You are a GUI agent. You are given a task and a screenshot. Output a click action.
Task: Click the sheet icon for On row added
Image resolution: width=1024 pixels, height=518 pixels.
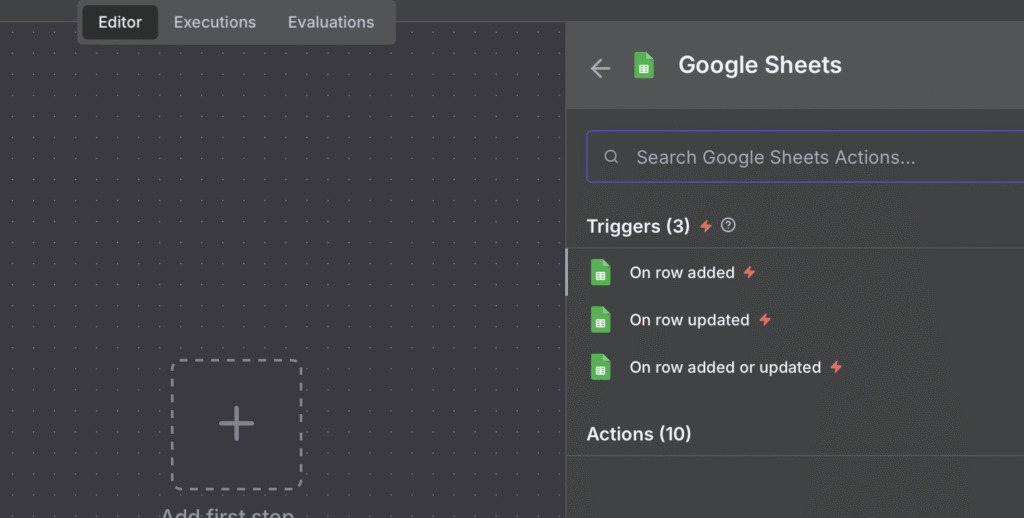pos(600,273)
